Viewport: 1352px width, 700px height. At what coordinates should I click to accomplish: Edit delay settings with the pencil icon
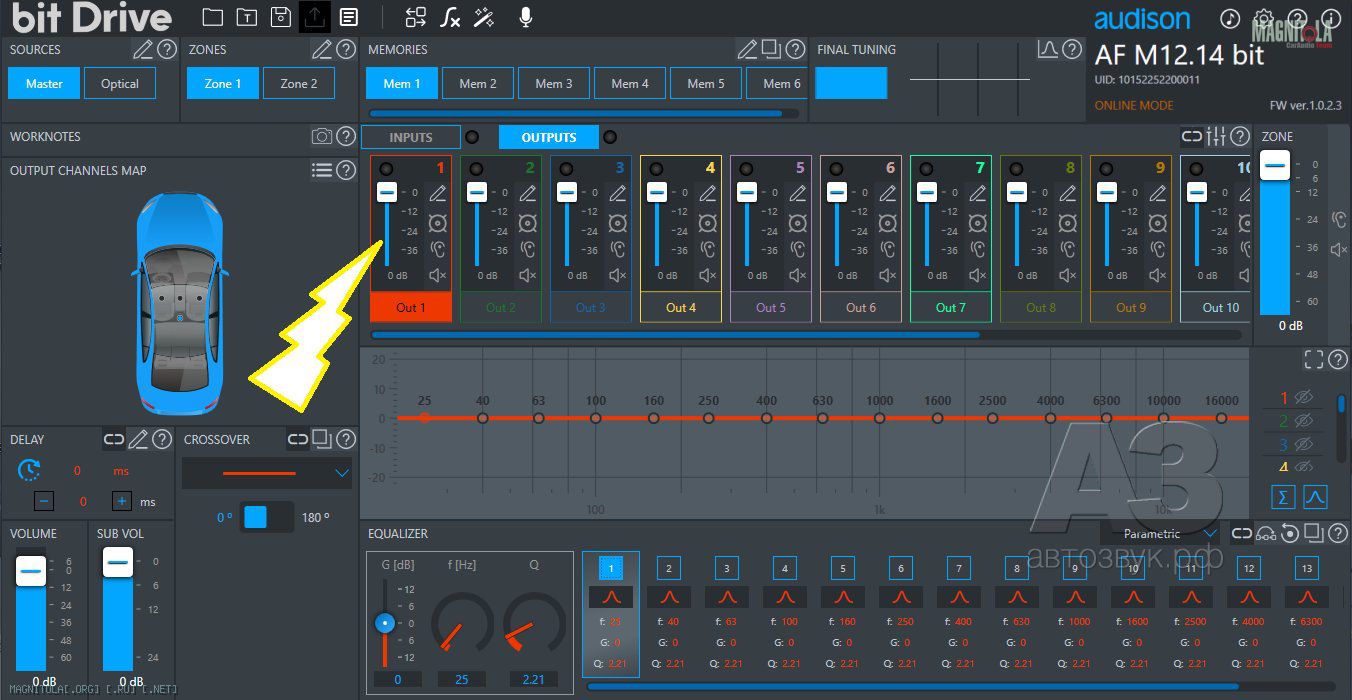[x=138, y=439]
